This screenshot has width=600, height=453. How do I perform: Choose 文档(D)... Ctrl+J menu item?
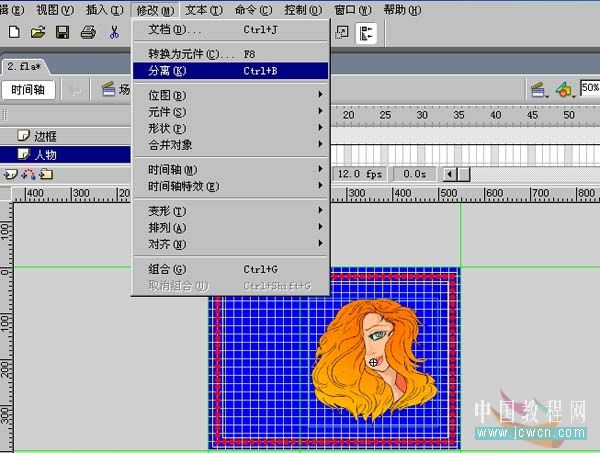pos(230,29)
